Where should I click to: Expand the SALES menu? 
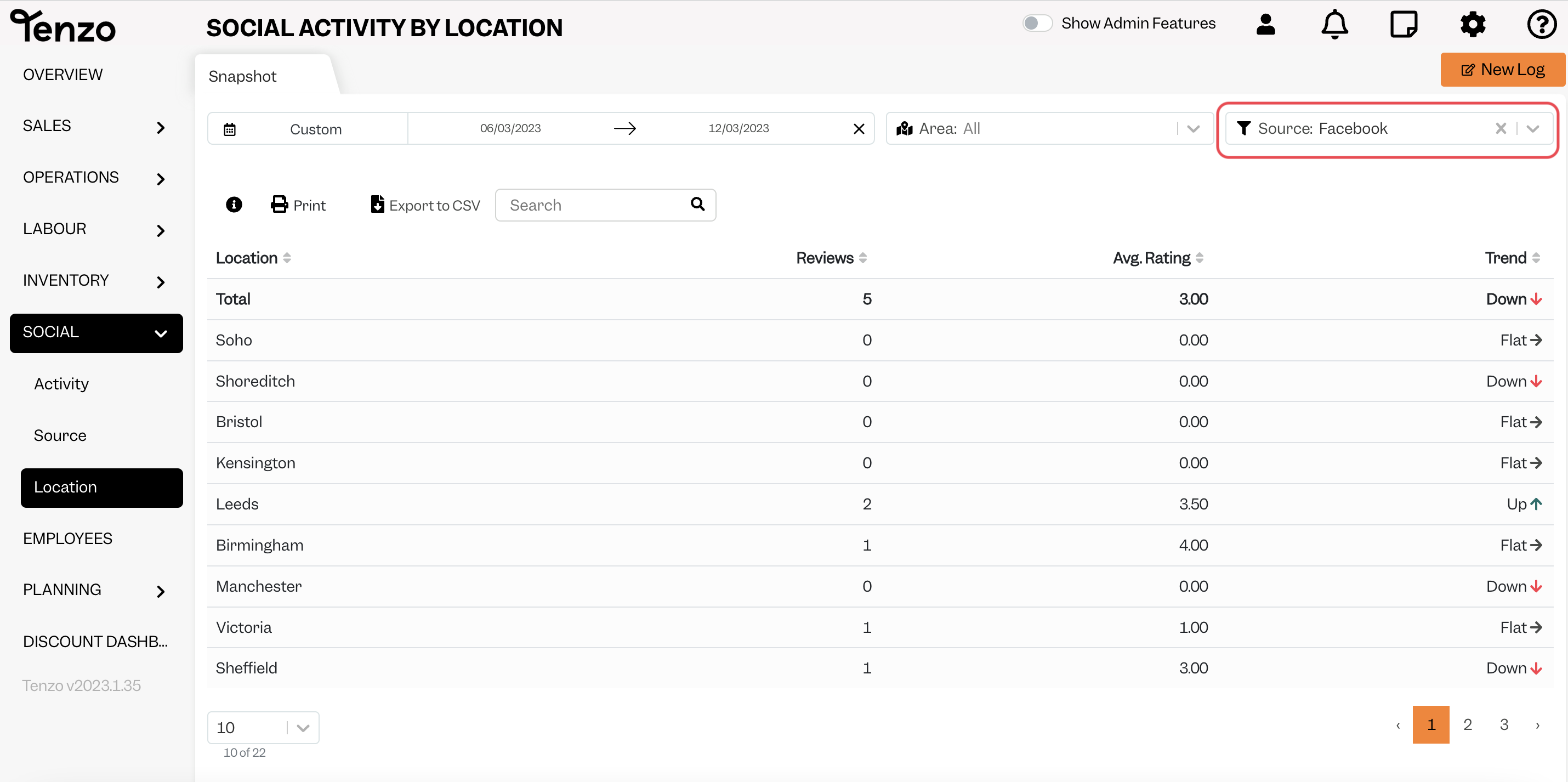click(x=160, y=127)
